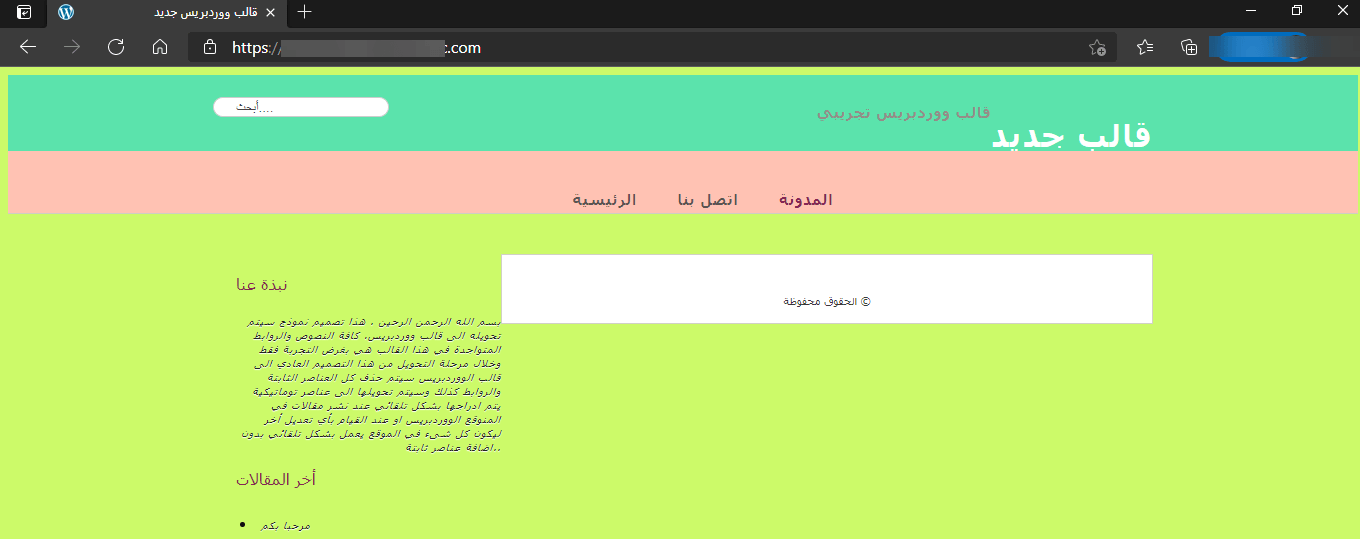The height and width of the screenshot is (539, 1360).
Task: Reload the current page
Action: click(x=116, y=47)
